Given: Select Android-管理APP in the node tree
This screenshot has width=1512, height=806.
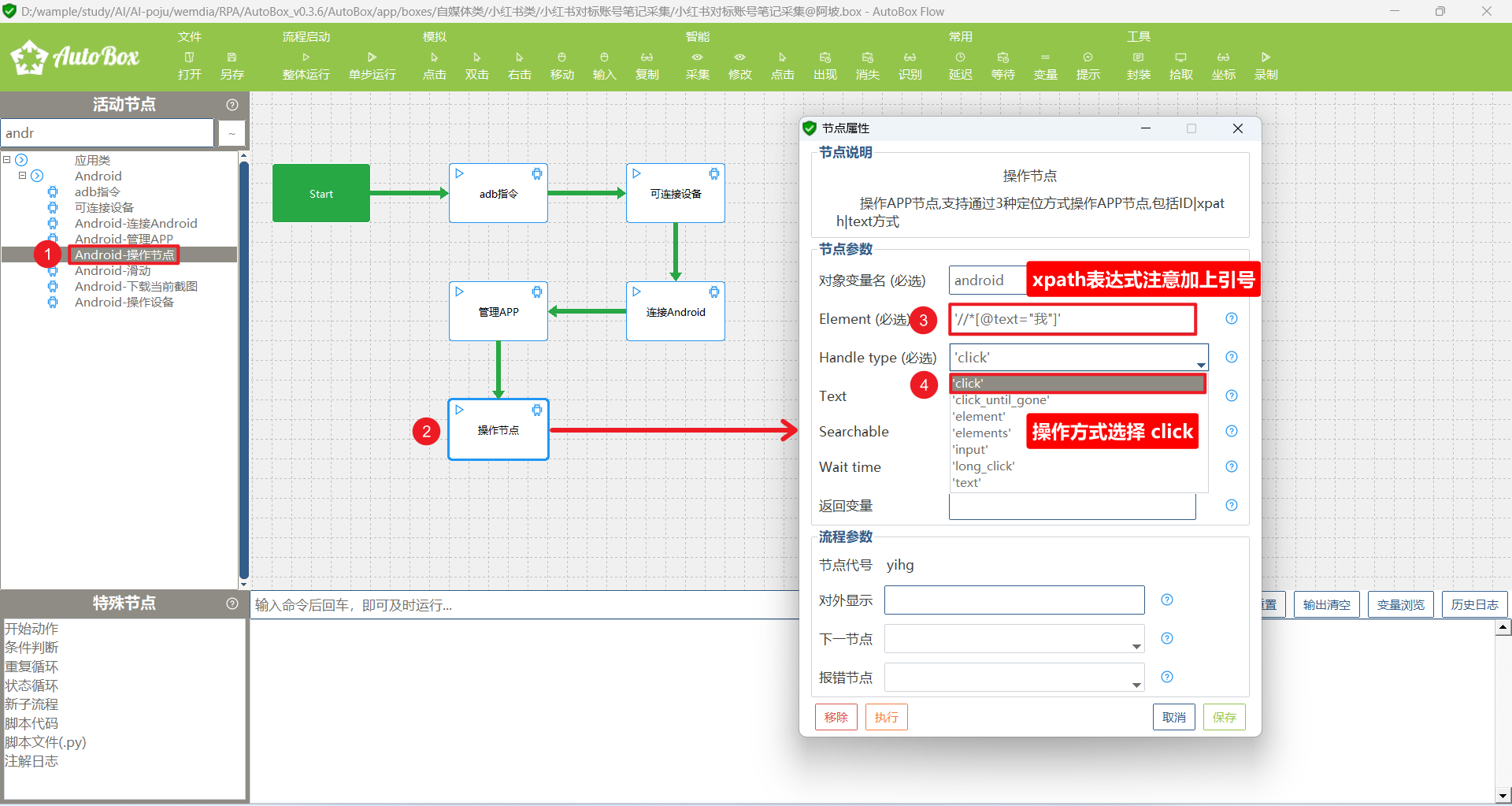Looking at the screenshot, I should pos(124,240).
